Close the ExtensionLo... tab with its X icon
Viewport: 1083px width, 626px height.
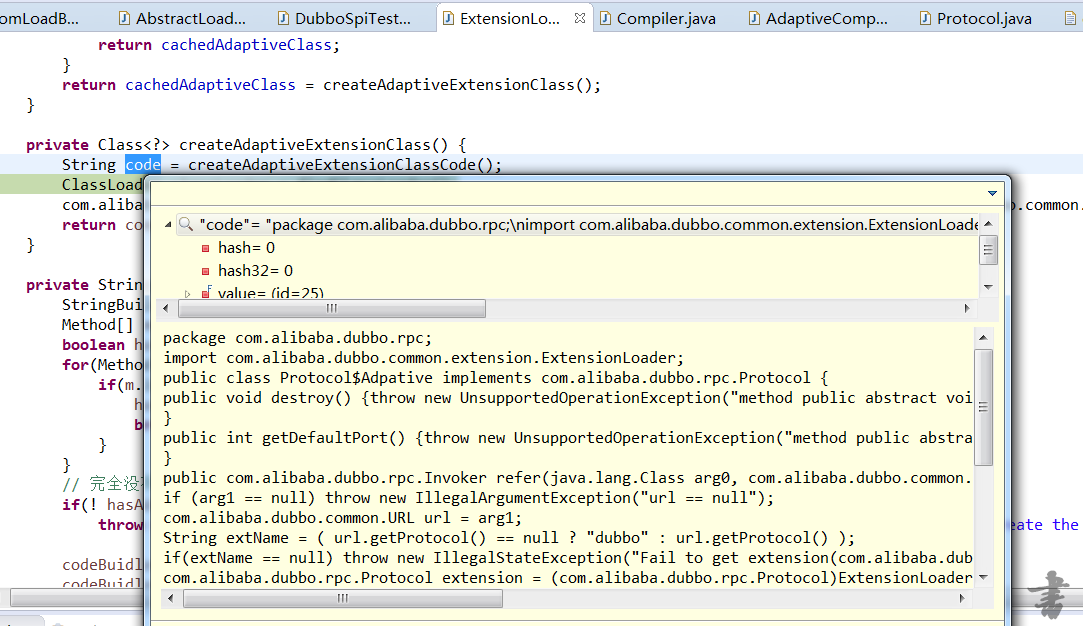579,18
